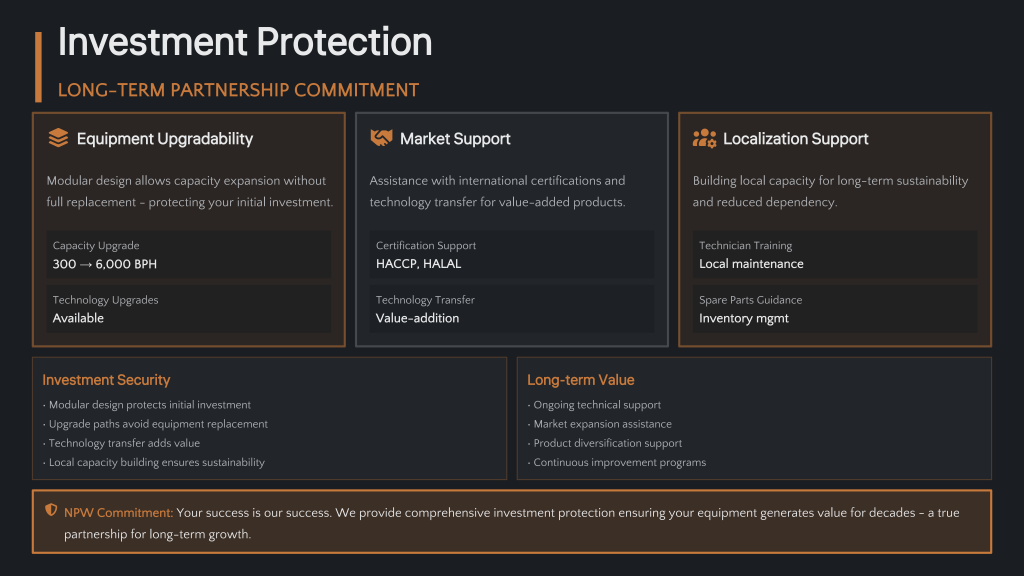Click the shield icon before NPW Commitment
Screen dimensions: 1024x576
51,511
